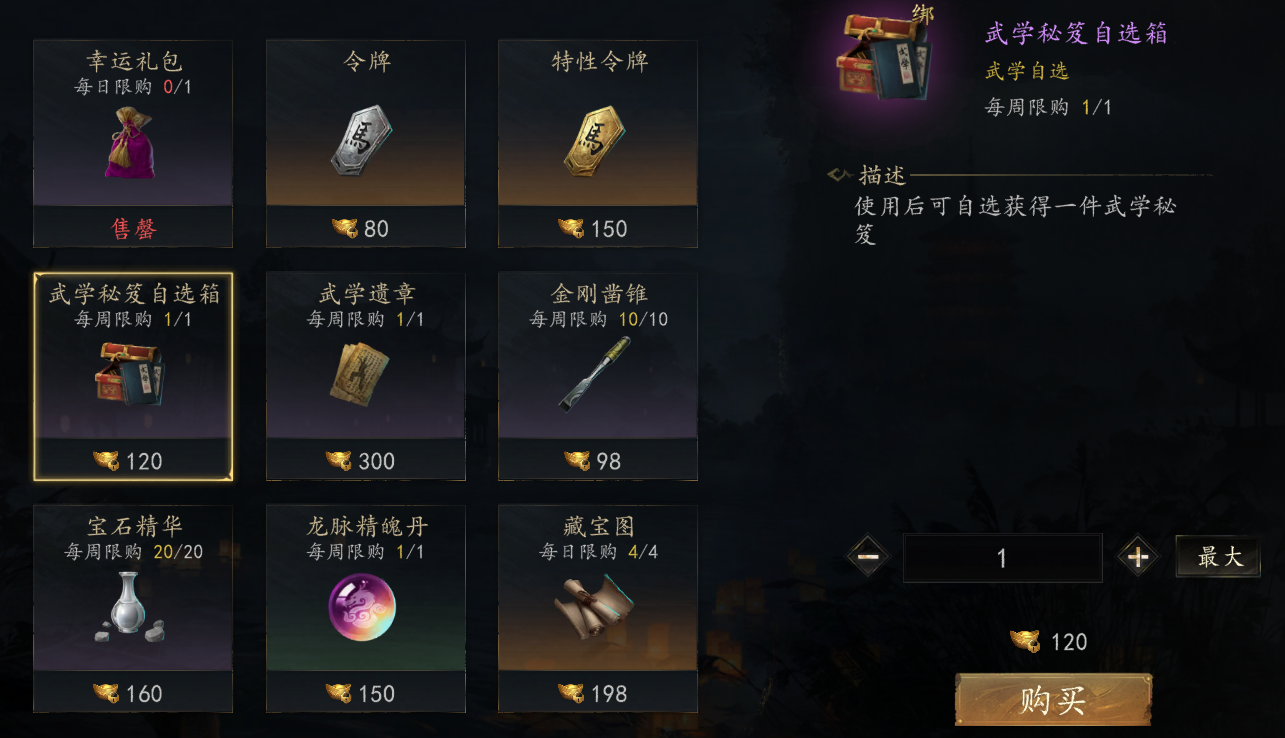Focus the purchase quantity input field
Viewport: 1285px width, 738px height.
1002,558
